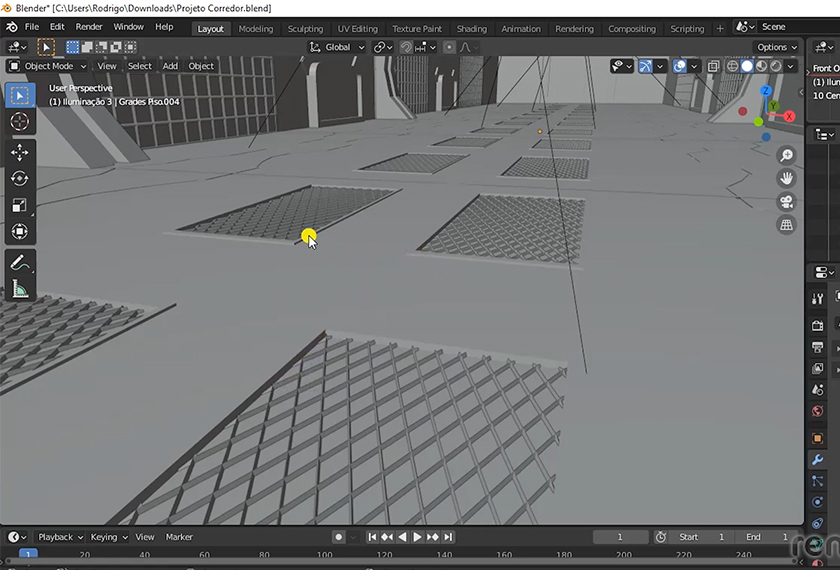840x570 pixels.
Task: Switch to orthographic view with grid icon
Action: [x=787, y=225]
